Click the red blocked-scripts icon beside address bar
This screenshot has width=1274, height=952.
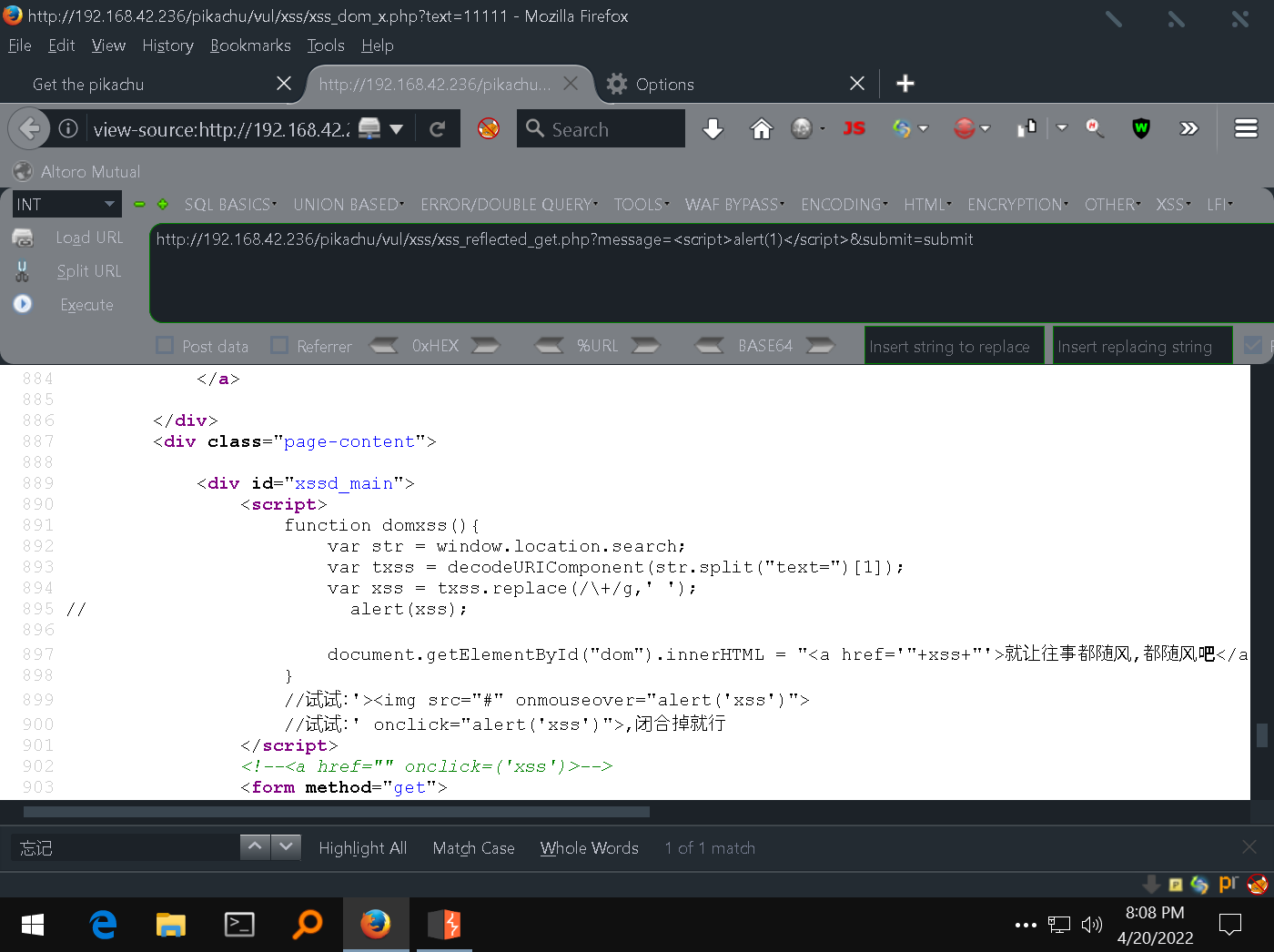[x=489, y=128]
